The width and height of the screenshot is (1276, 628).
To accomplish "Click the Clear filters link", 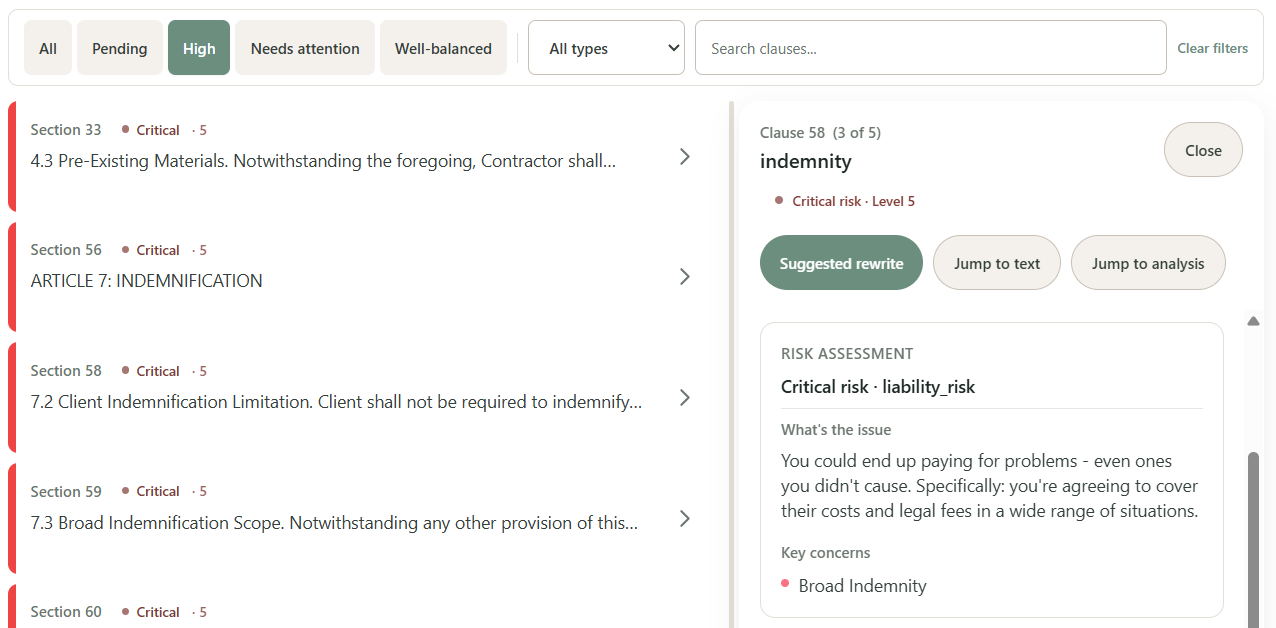I will coord(1212,47).
